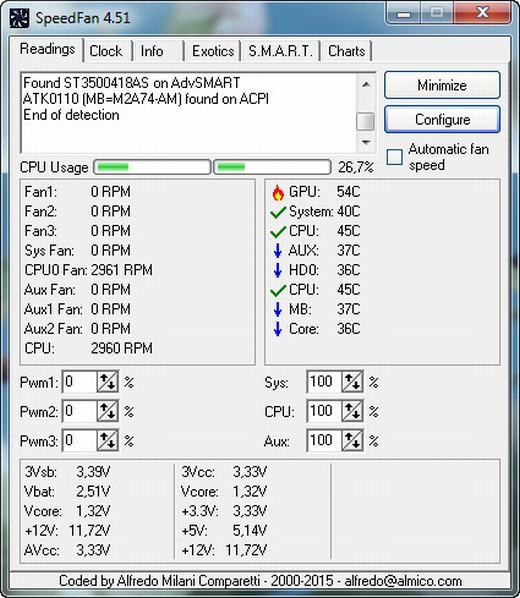Click the Configure button
The width and height of the screenshot is (520, 598).
coord(442,120)
